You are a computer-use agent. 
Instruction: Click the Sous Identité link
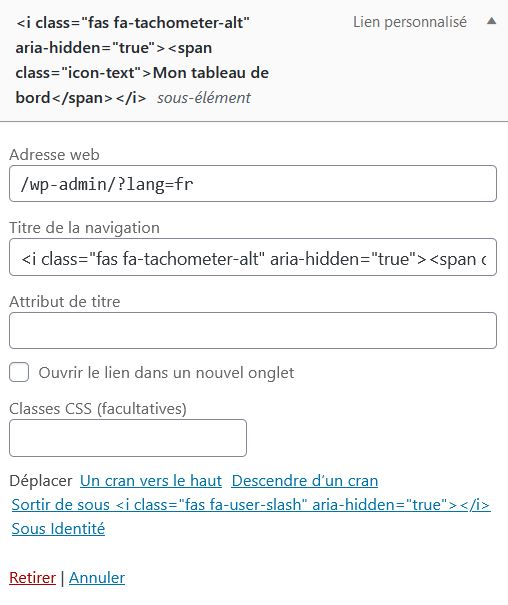click(x=58, y=529)
